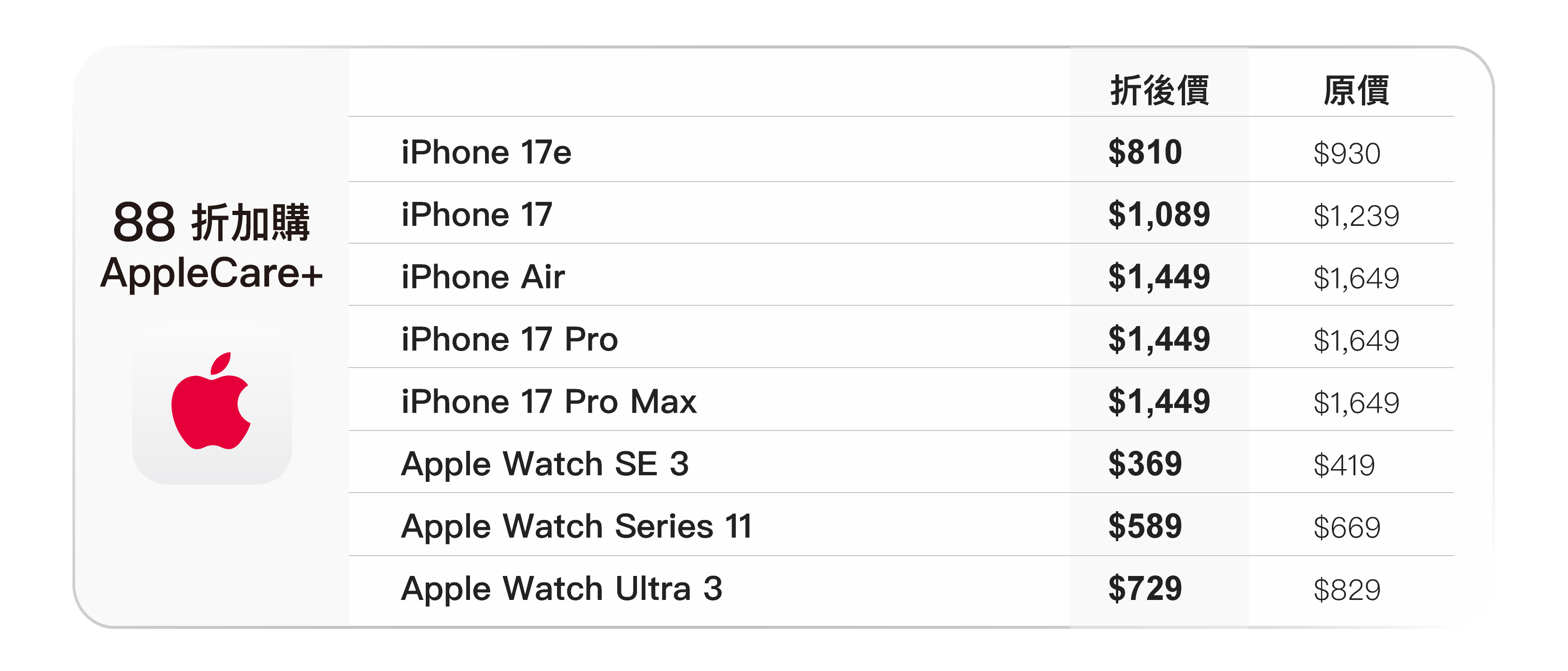Select the Apple Watch SE 3 label

(x=545, y=464)
